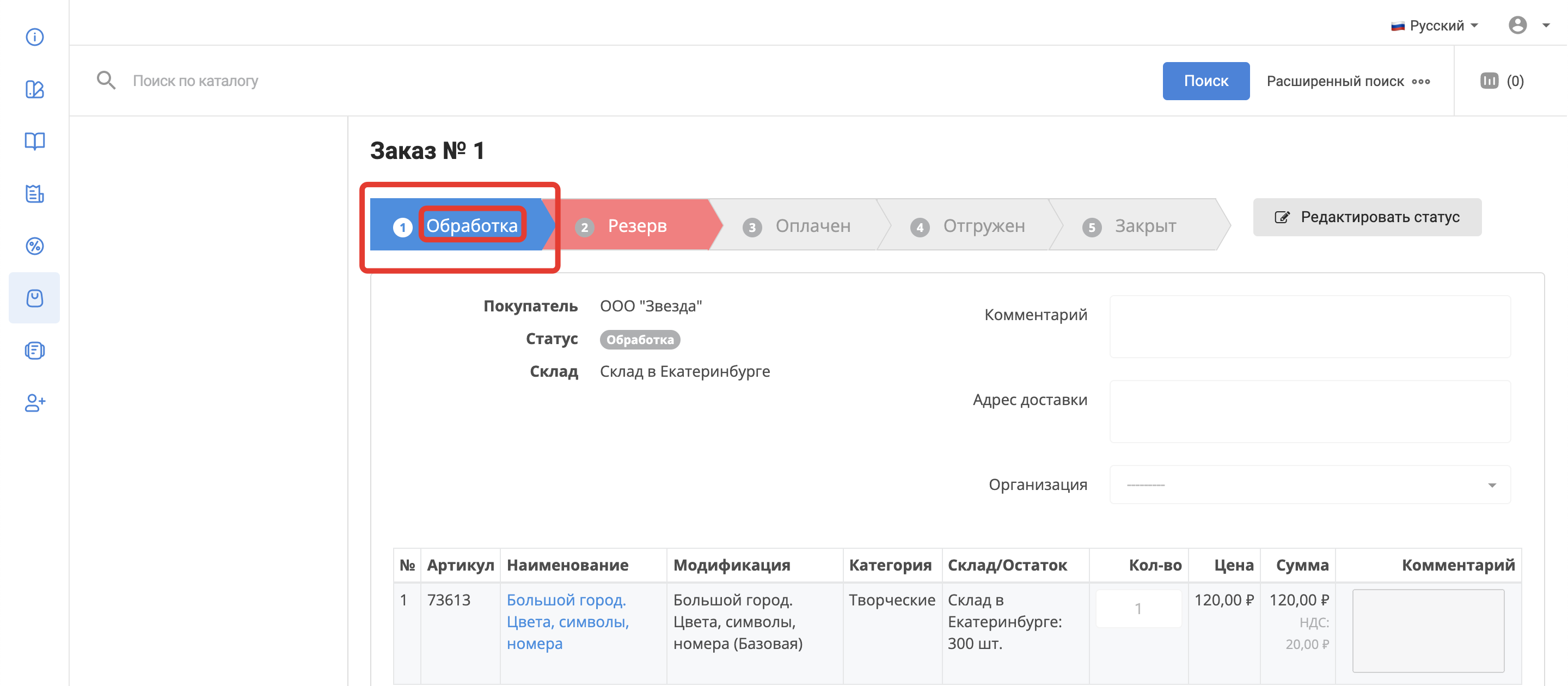The image size is (1568, 686).
Task: Open the open-book sidebar icon
Action: (35, 141)
